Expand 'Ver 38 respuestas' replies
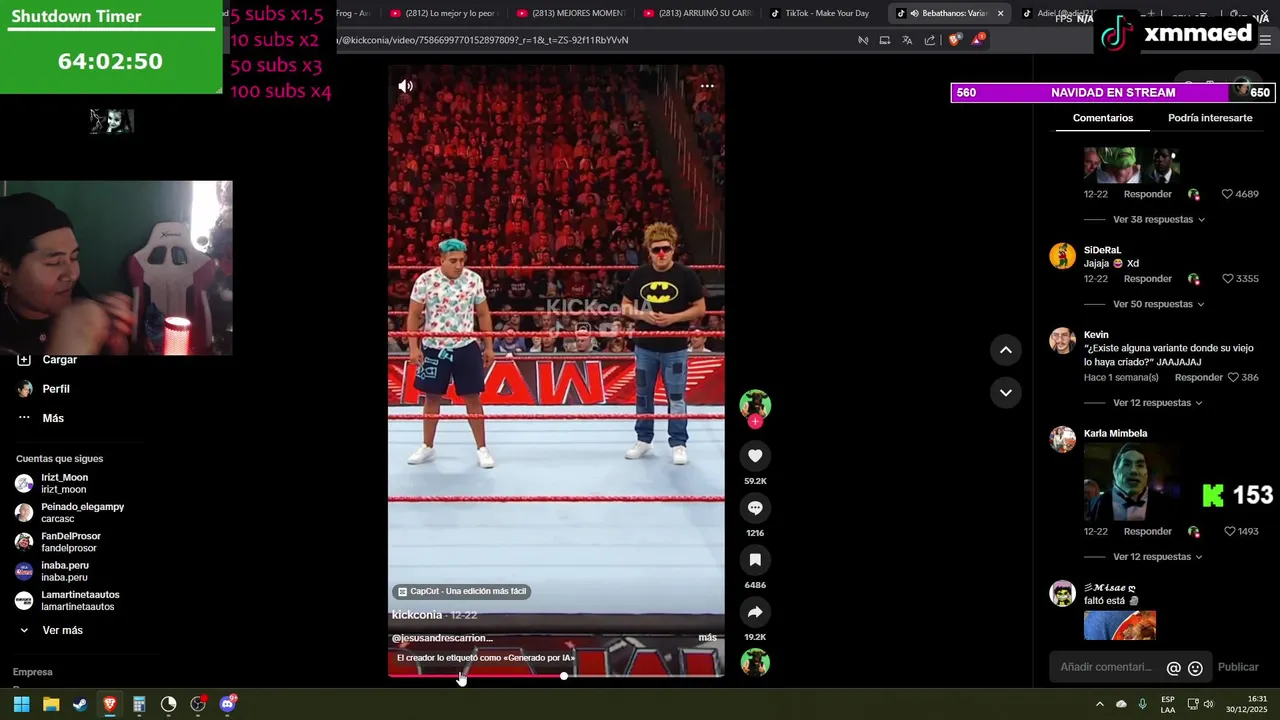This screenshot has width=1280, height=720. (x=1158, y=219)
